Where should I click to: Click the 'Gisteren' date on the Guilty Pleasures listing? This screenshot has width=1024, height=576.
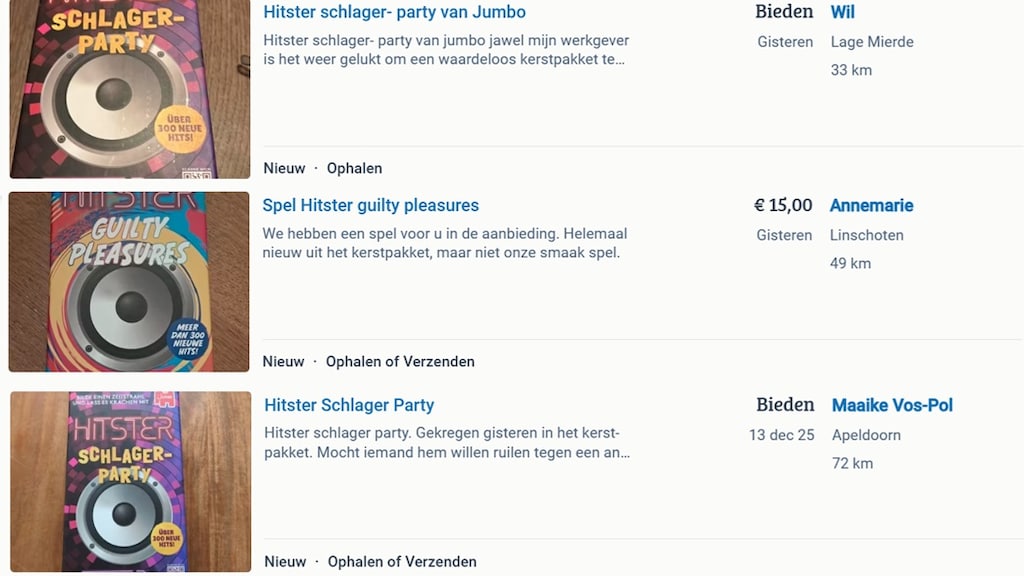coord(785,235)
